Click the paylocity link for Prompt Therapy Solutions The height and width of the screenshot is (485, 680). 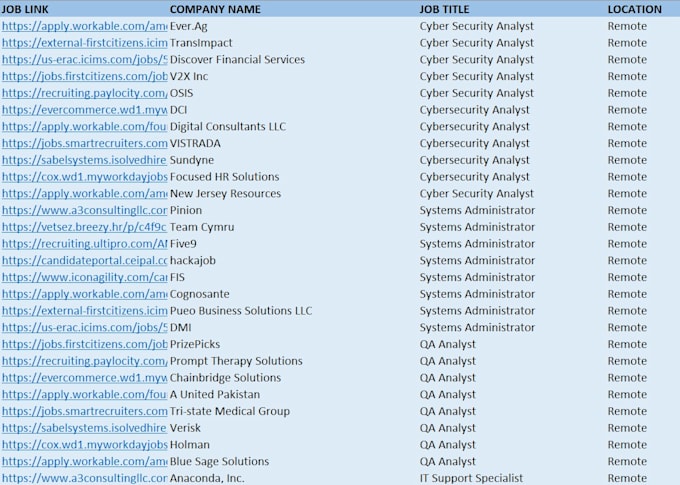click(85, 361)
